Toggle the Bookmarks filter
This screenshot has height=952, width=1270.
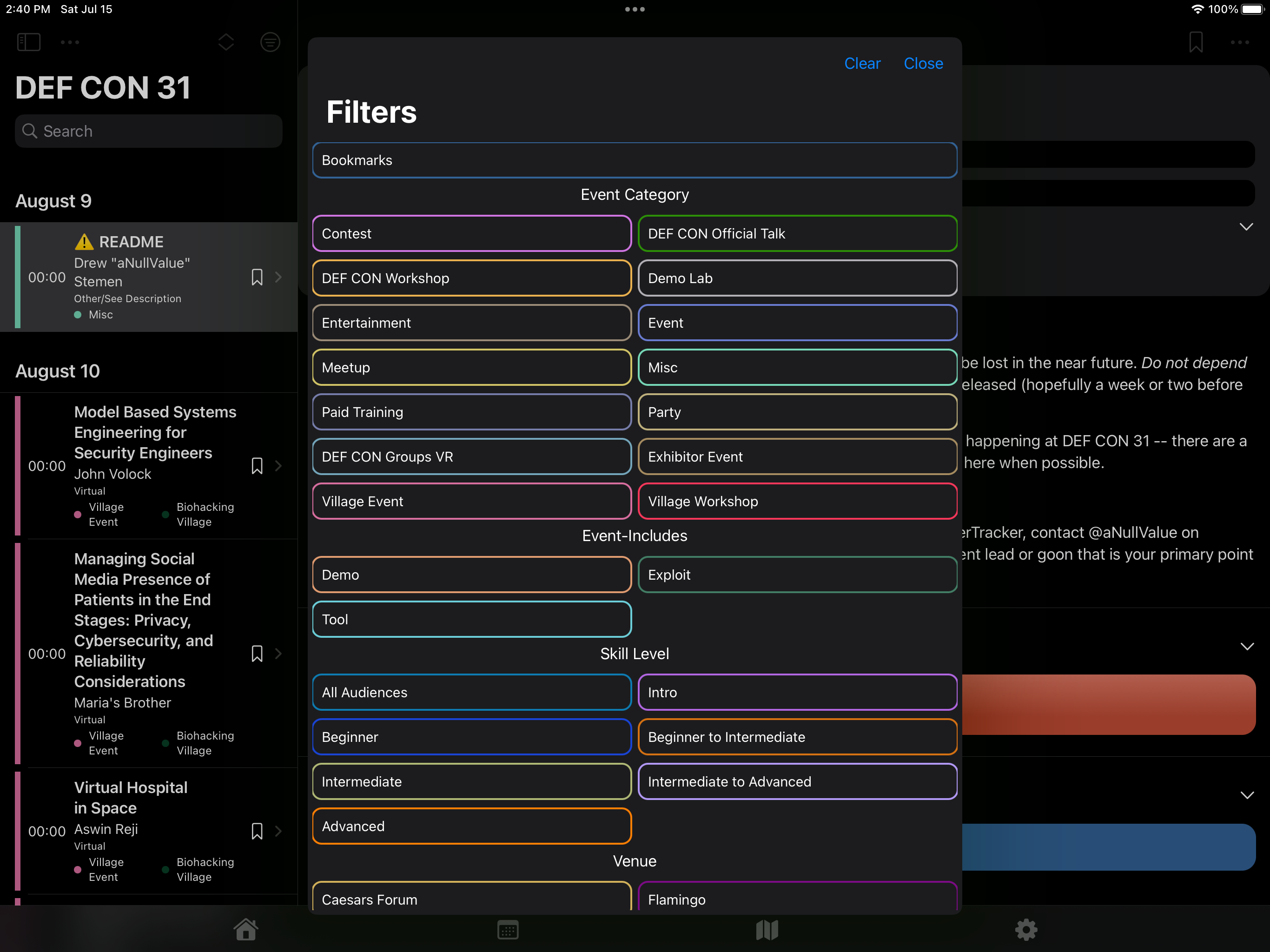coord(635,160)
